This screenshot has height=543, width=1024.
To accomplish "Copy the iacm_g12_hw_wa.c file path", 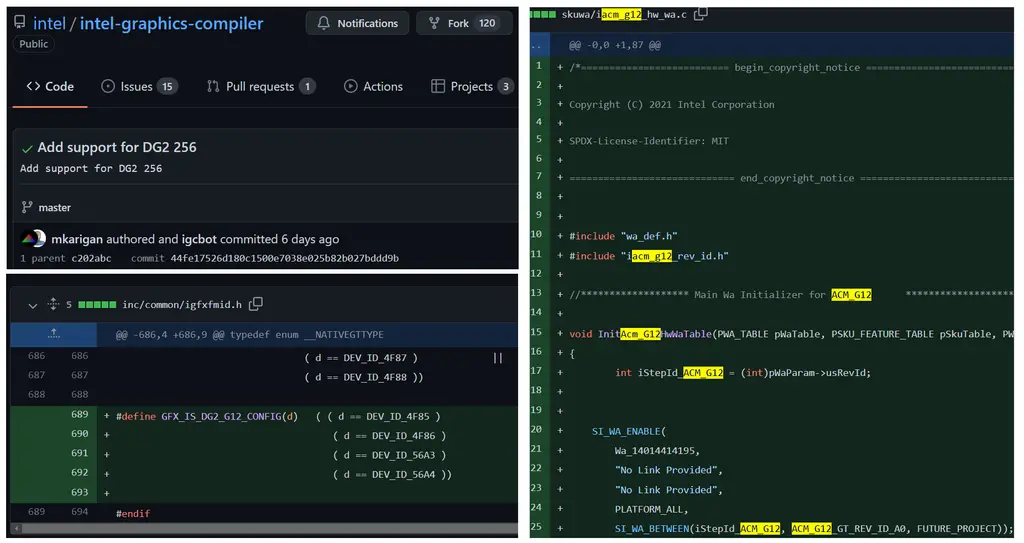I will 701,13.
